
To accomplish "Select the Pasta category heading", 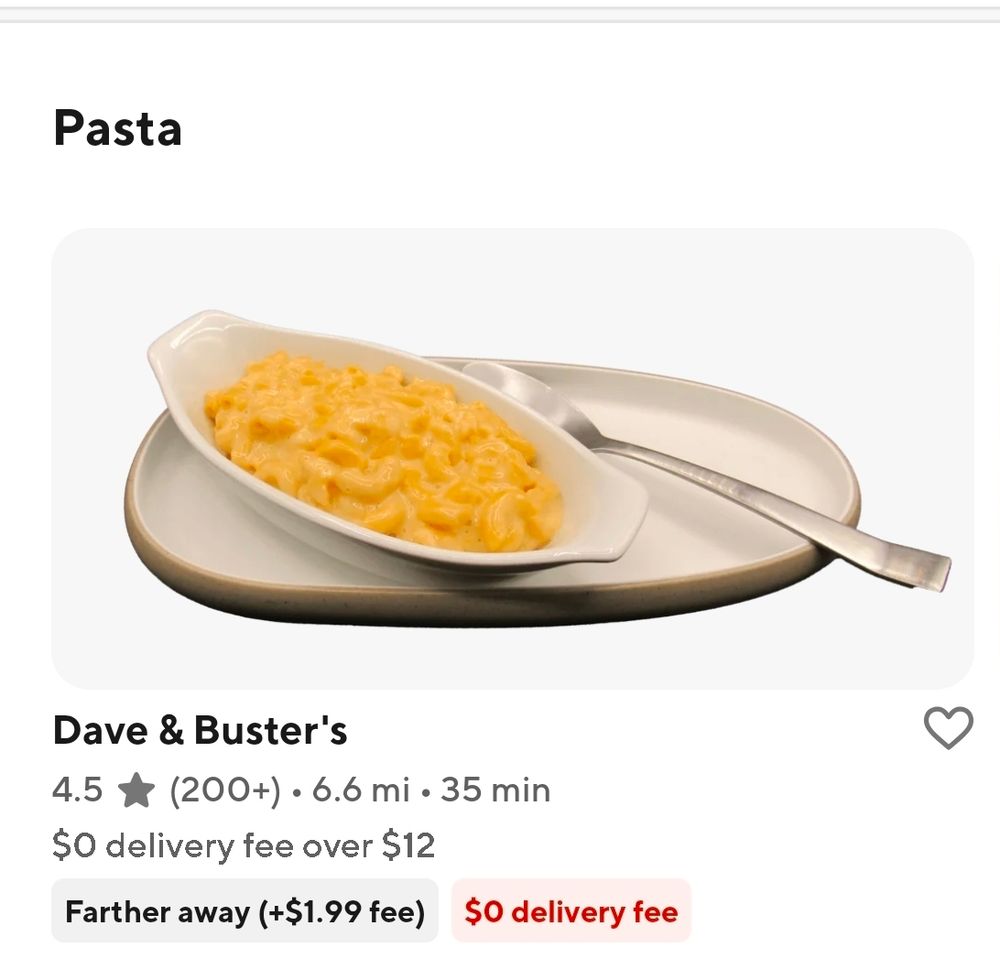I will pos(118,128).
